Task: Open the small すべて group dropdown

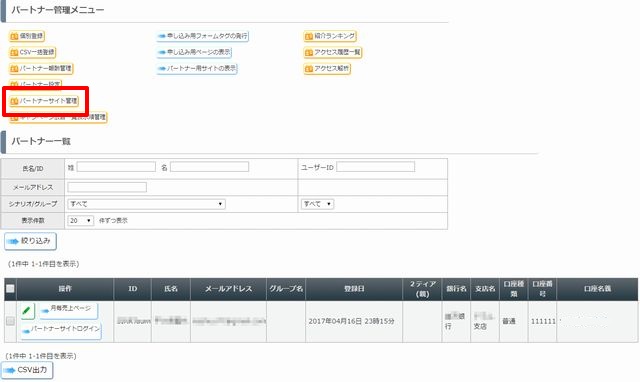Action: pyautogui.click(x=318, y=204)
